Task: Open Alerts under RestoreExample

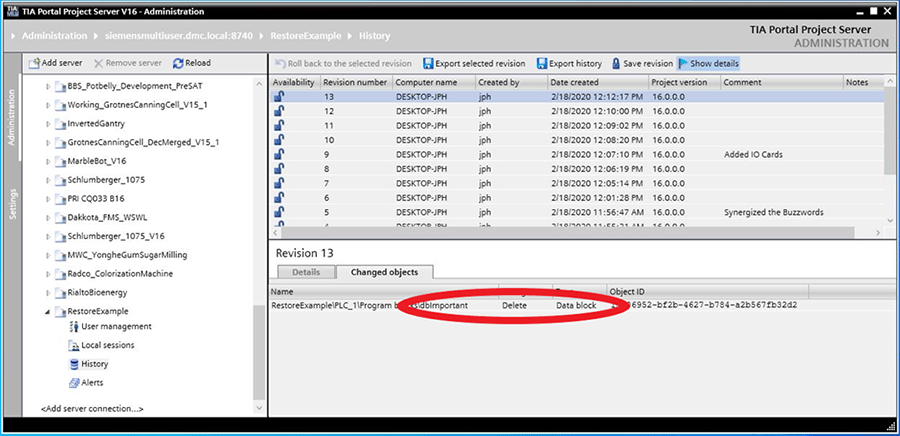Action: [86, 383]
